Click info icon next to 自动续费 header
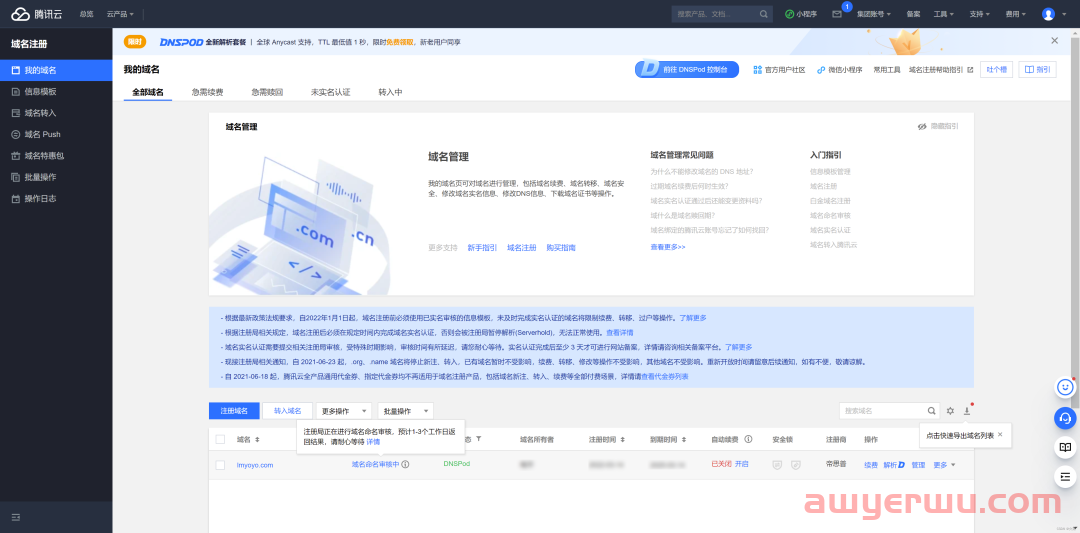The width and height of the screenshot is (1080, 533). pyautogui.click(x=748, y=439)
